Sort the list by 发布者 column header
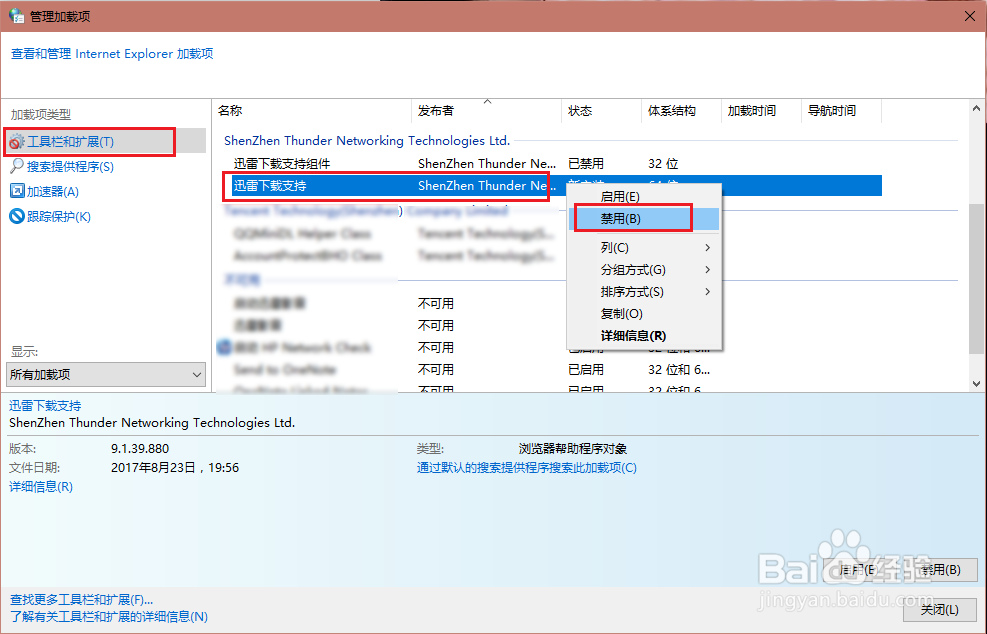Screen dimensions: 987x634 (486, 111)
